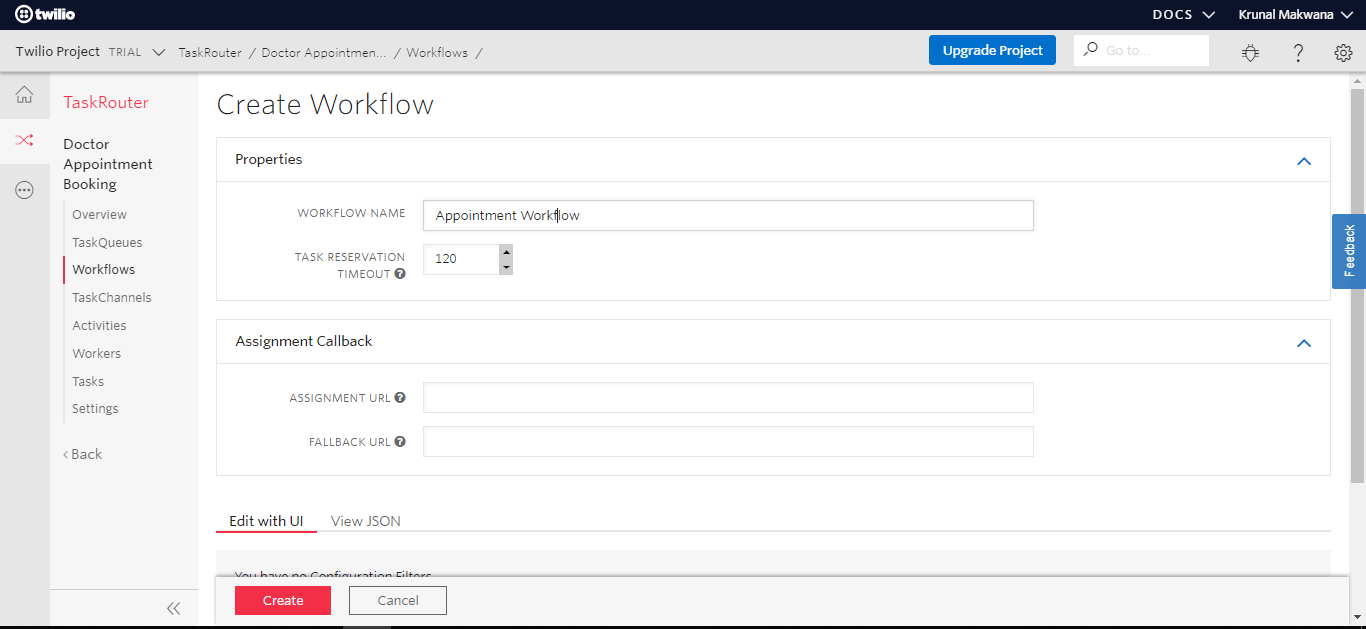Click the ellipsis icon in the left rail
The image size is (1366, 629).
24,190
